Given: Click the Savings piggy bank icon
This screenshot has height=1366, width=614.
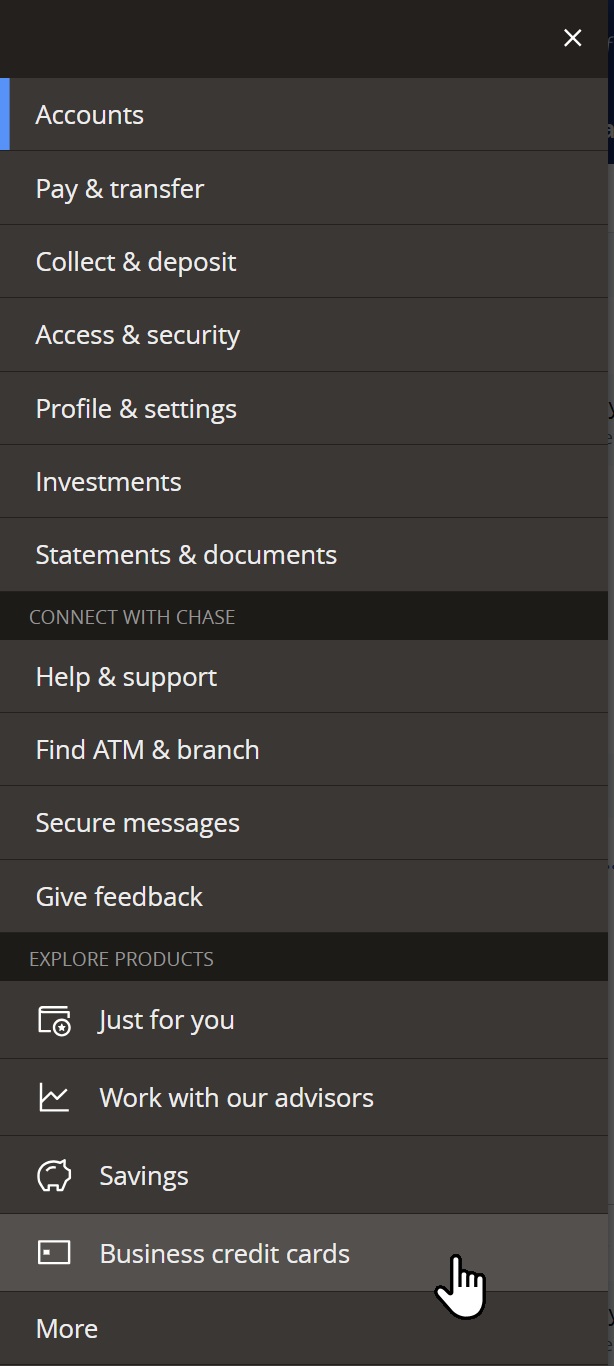Looking at the screenshot, I should tap(54, 1176).
